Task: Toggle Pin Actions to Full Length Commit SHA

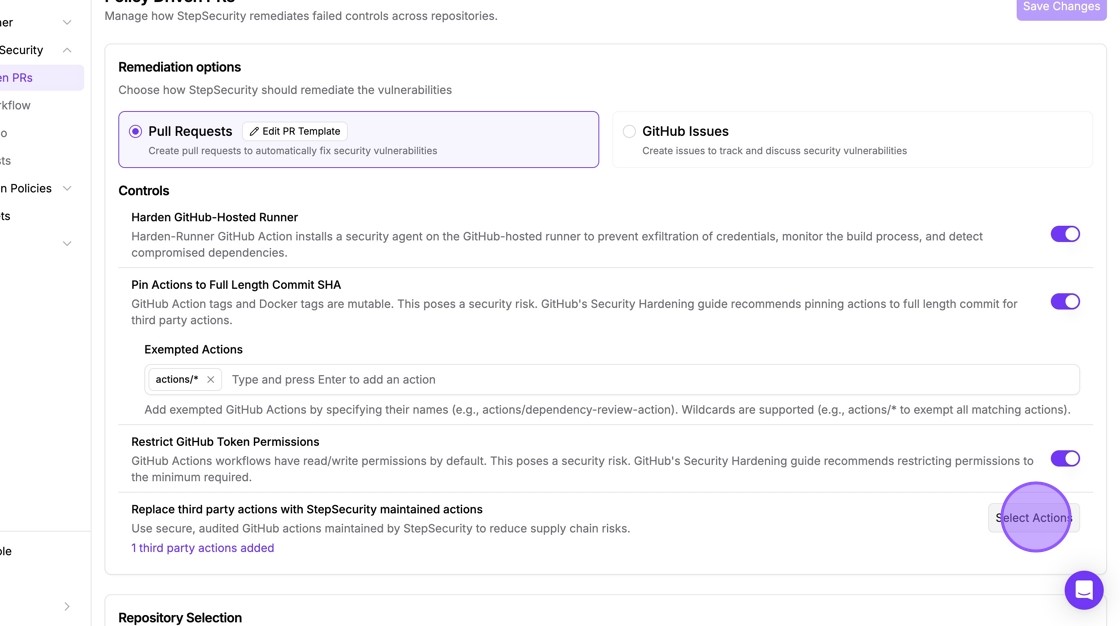Action: (x=1065, y=302)
